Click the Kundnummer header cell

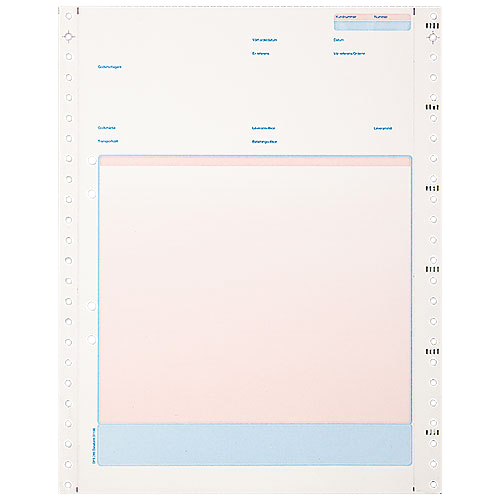pyautogui.click(x=353, y=17)
